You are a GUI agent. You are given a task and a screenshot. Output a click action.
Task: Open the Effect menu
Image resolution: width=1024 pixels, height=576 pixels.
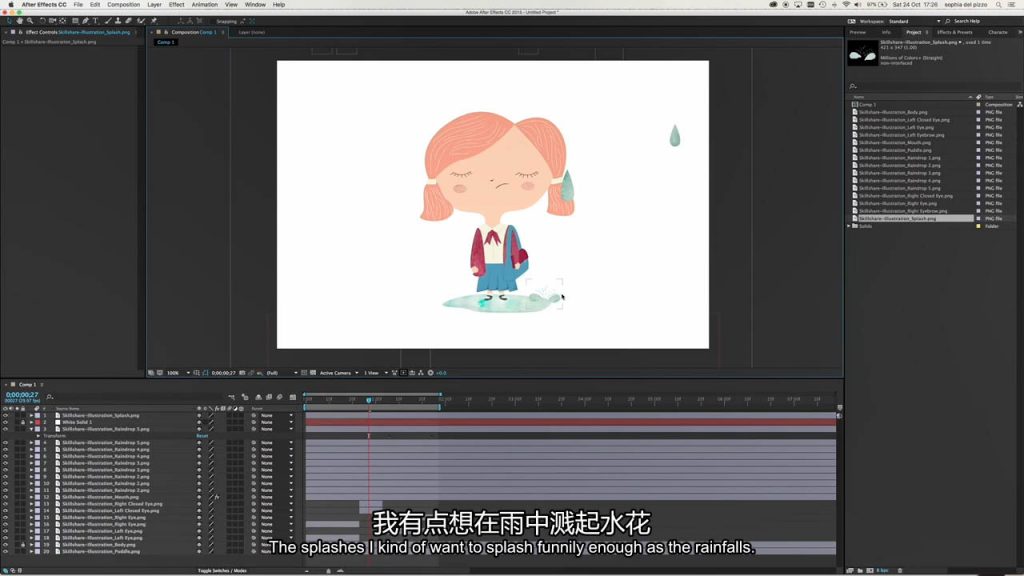pos(176,5)
